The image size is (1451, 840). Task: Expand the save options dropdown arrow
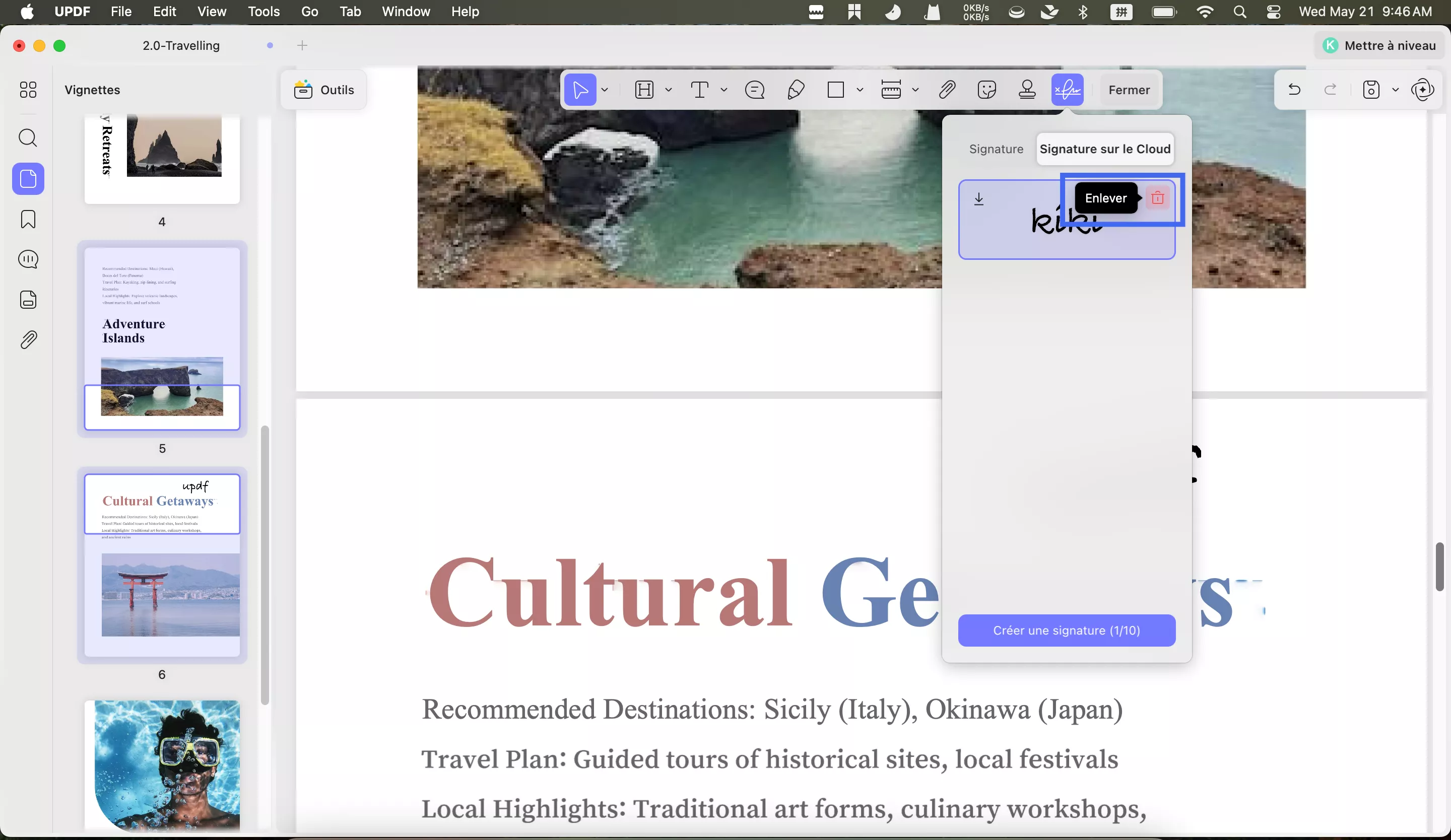point(1395,90)
